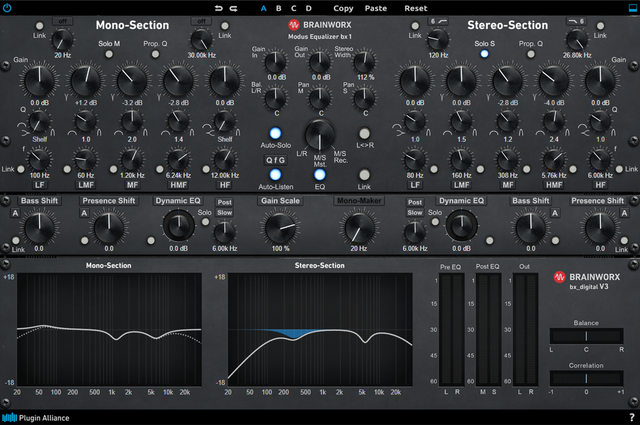
Task: Click the A button beside right Bass Shift
Action: pyautogui.click(x=555, y=213)
